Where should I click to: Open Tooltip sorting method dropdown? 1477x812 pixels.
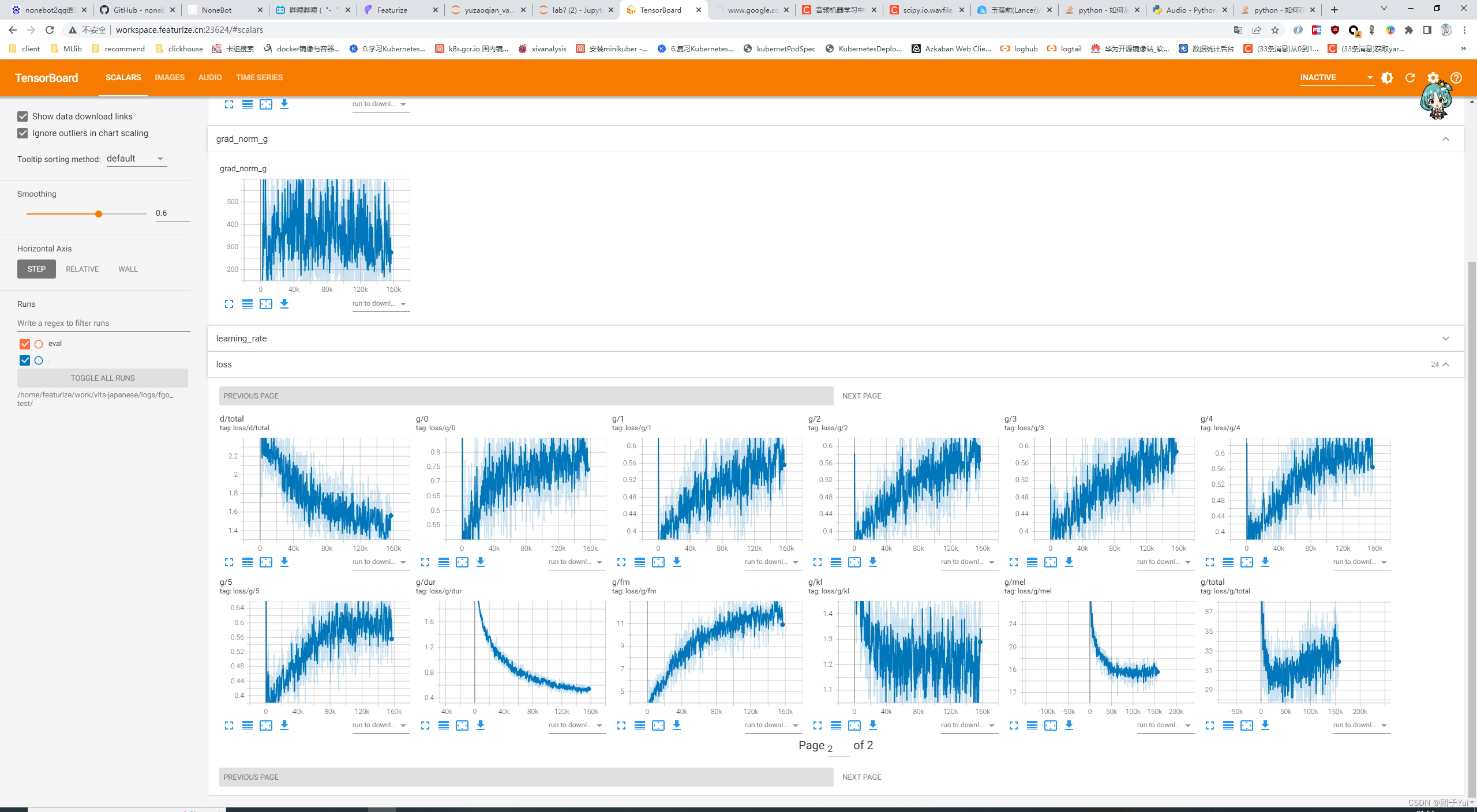coord(136,159)
